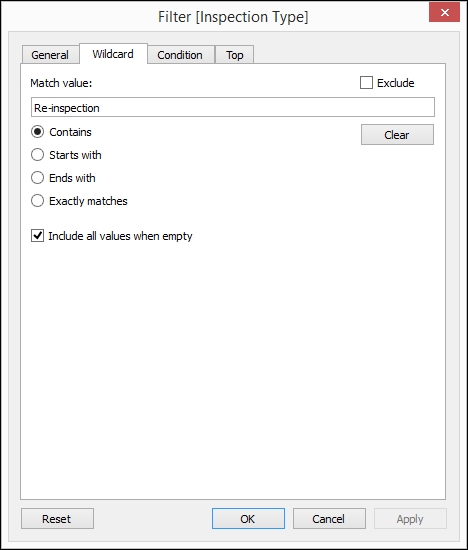The width and height of the screenshot is (468, 550).
Task: Select the Wildcard tab
Action: pyautogui.click(x=113, y=54)
